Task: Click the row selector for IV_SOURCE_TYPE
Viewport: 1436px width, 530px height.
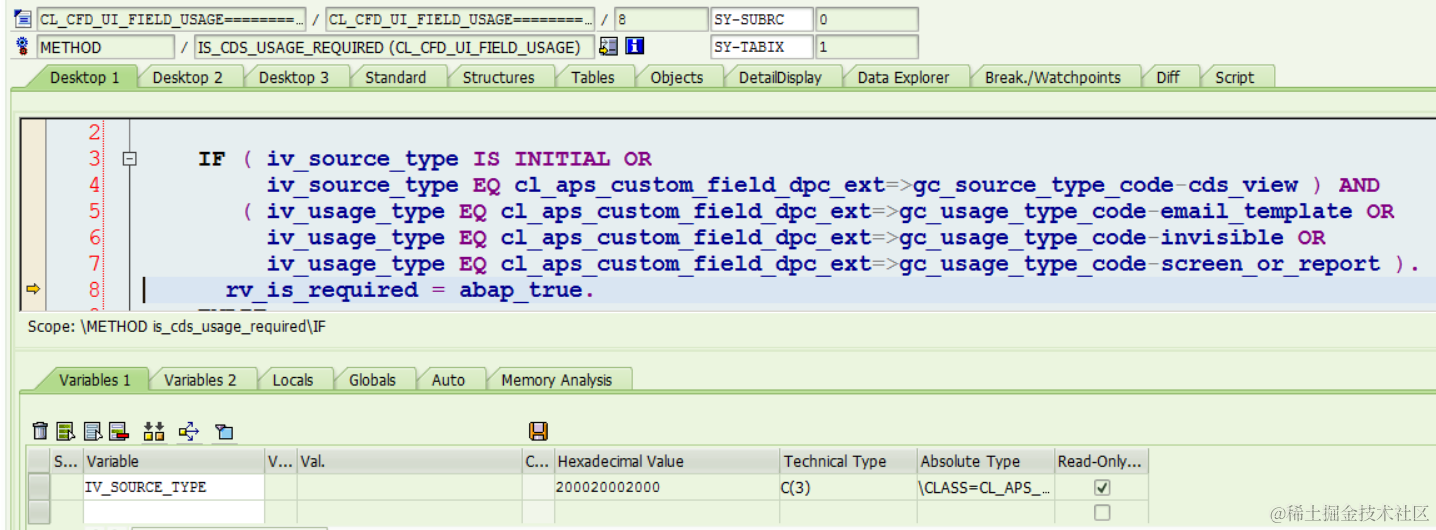Action: pyautogui.click(x=38, y=487)
